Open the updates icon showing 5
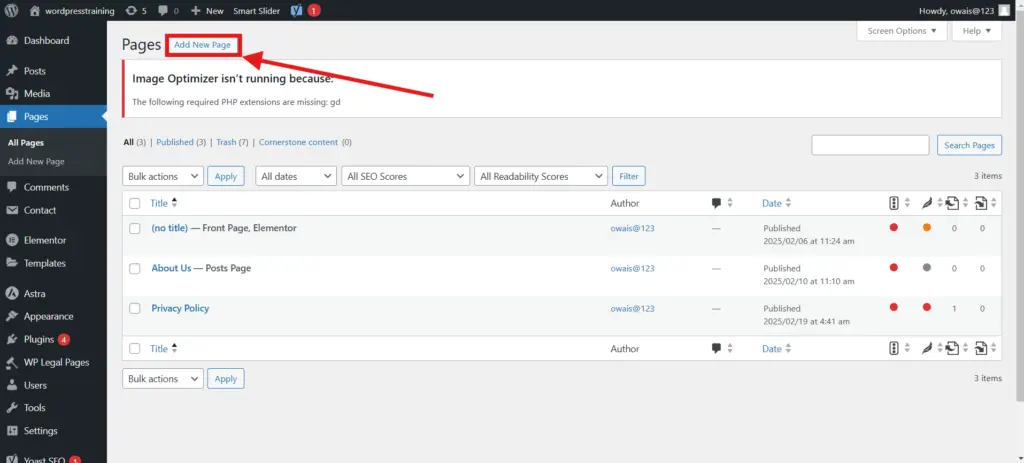The width and height of the screenshot is (1024, 463). [136, 10]
